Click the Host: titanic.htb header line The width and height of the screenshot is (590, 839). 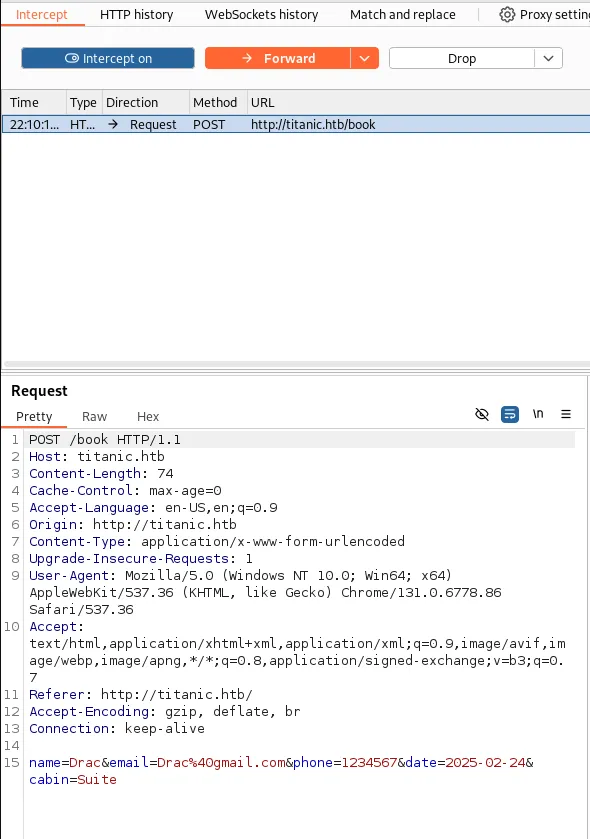(x=97, y=456)
